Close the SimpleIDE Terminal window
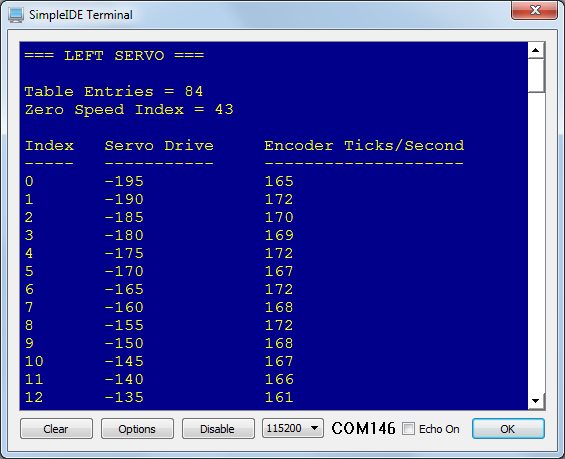Screen dimensions: 565x459 click(x=534, y=10)
